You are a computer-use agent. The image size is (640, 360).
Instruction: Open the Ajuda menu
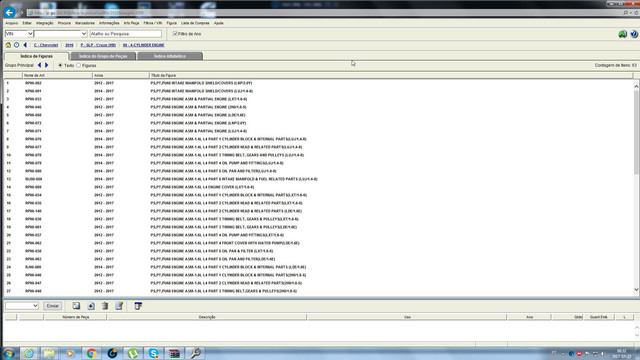click(x=219, y=23)
